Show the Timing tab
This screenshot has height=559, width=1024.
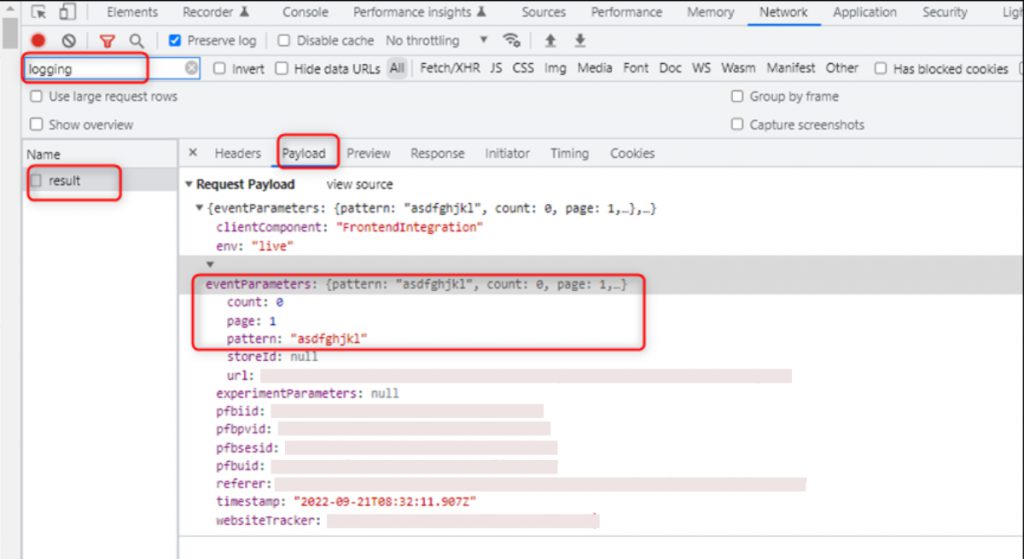pos(569,153)
